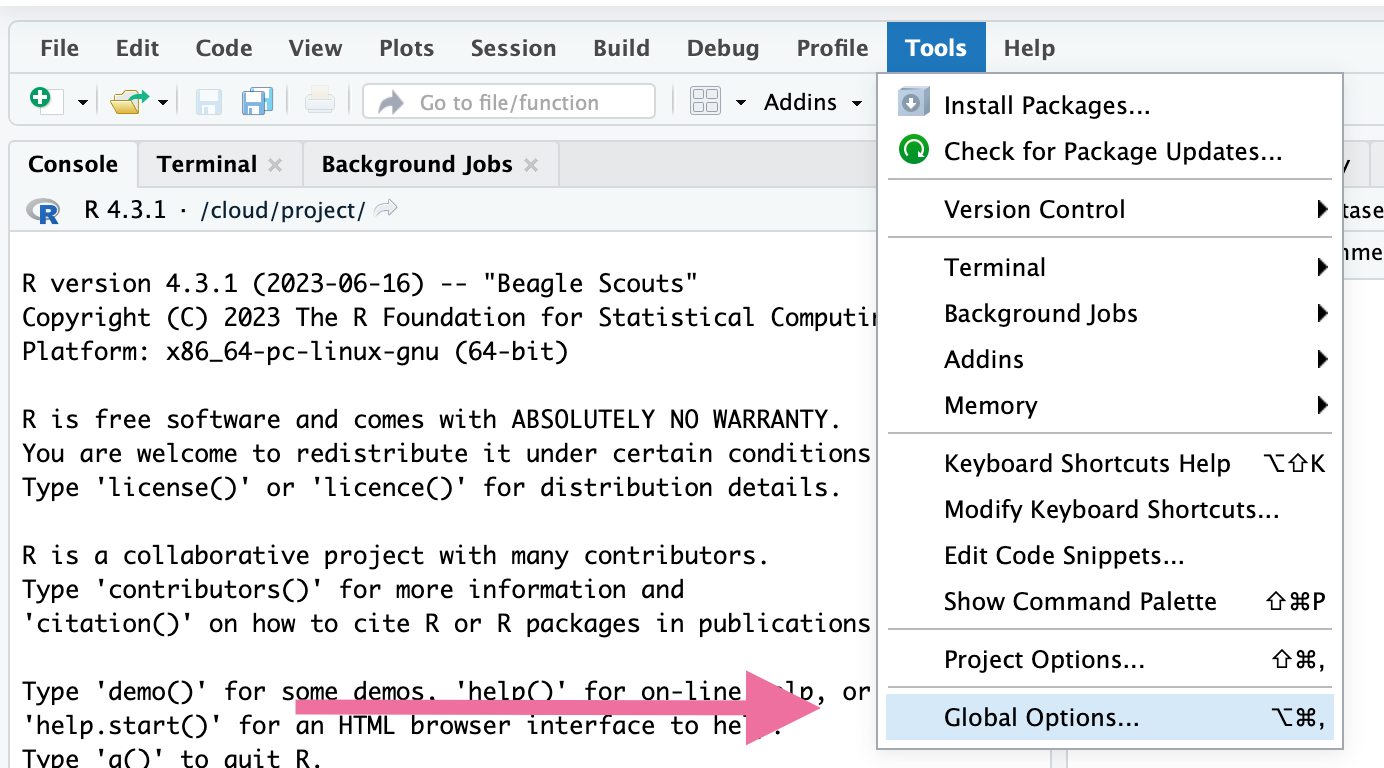Choose Modify Keyboard Shortcuts...
The width and height of the screenshot is (1384, 768).
click(x=1110, y=509)
